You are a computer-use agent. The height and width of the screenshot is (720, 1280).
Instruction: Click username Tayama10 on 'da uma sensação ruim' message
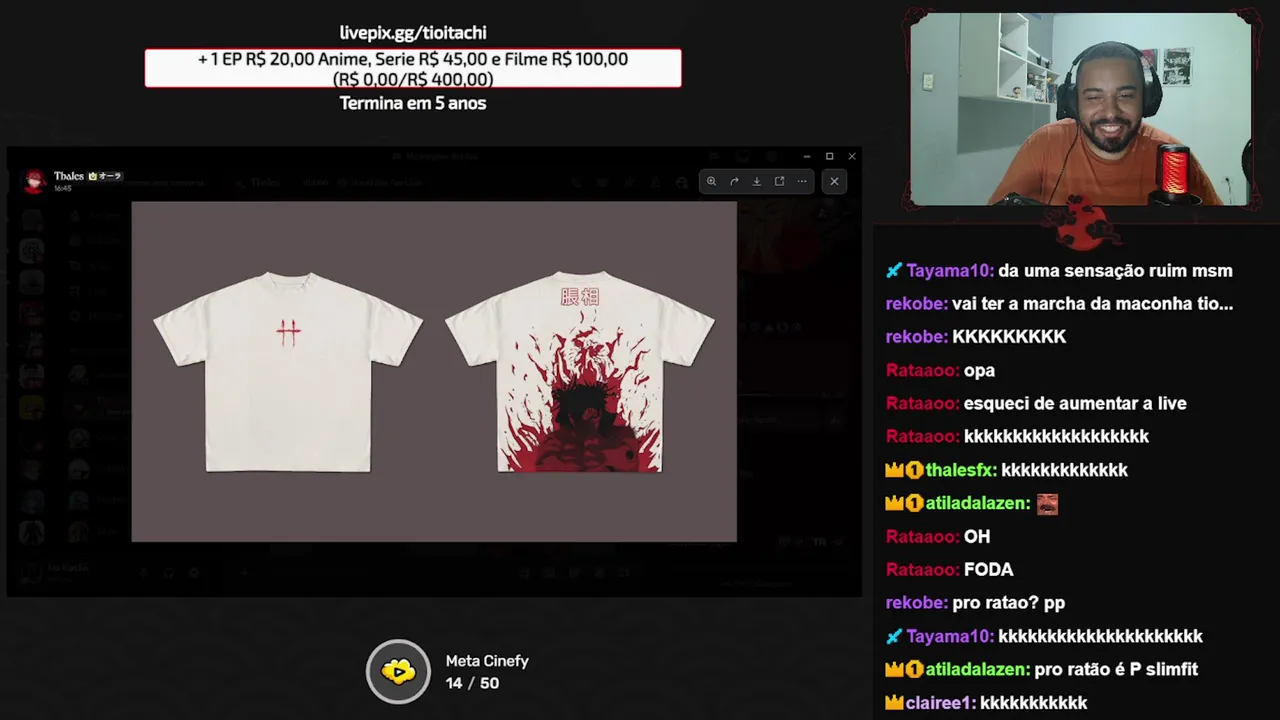coord(950,271)
